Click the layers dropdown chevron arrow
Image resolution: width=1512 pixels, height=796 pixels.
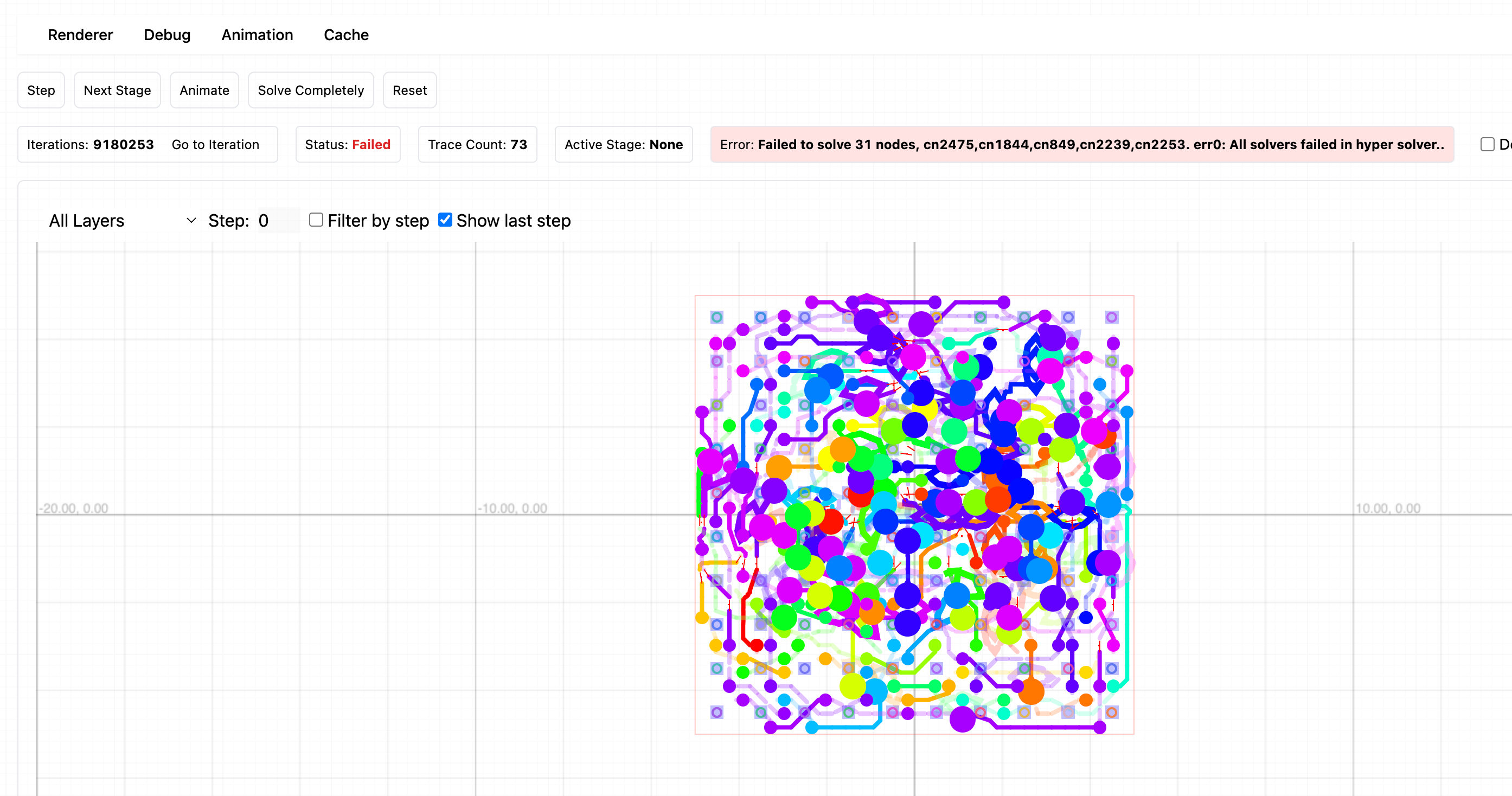coord(191,221)
